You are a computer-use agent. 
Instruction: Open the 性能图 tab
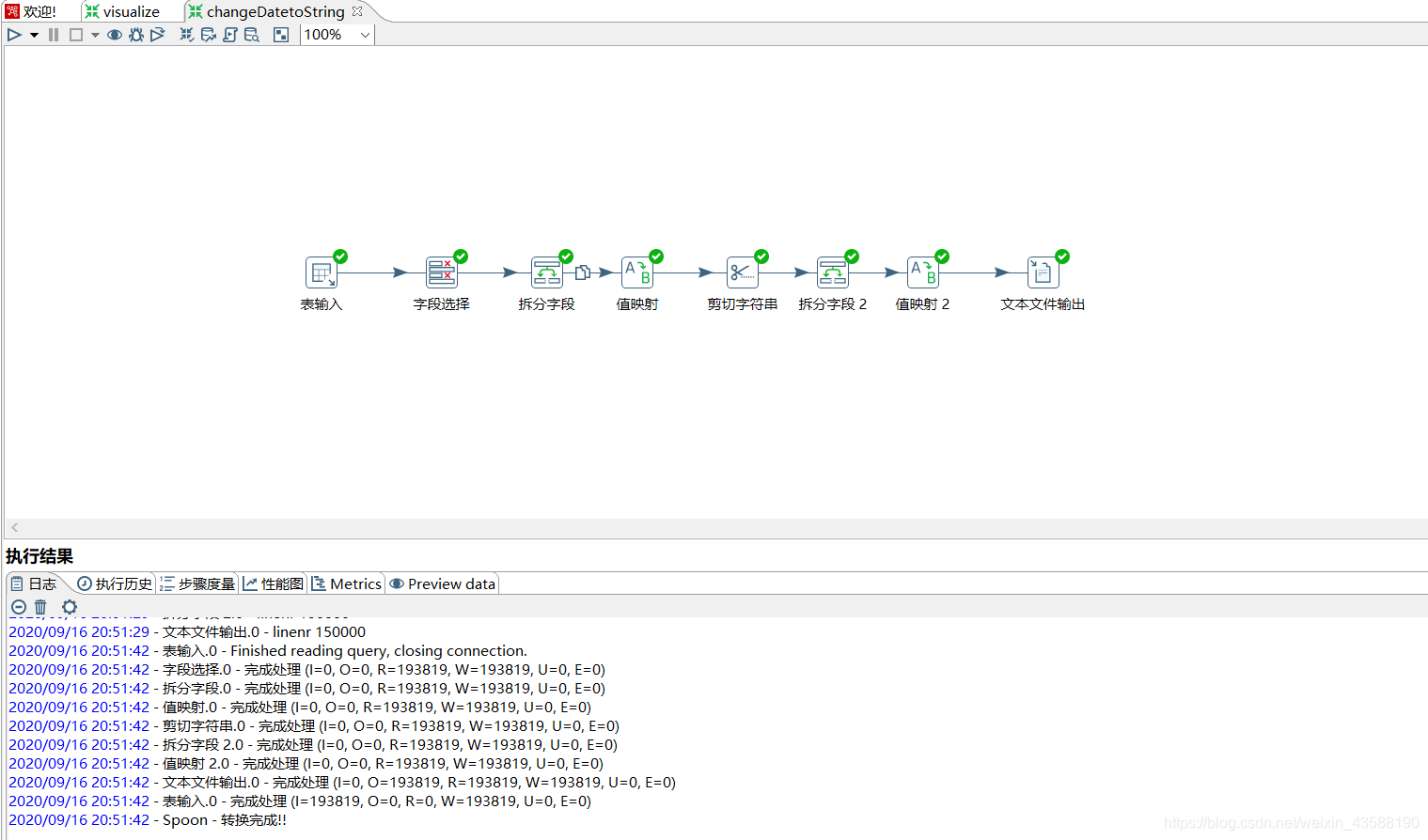point(274,583)
